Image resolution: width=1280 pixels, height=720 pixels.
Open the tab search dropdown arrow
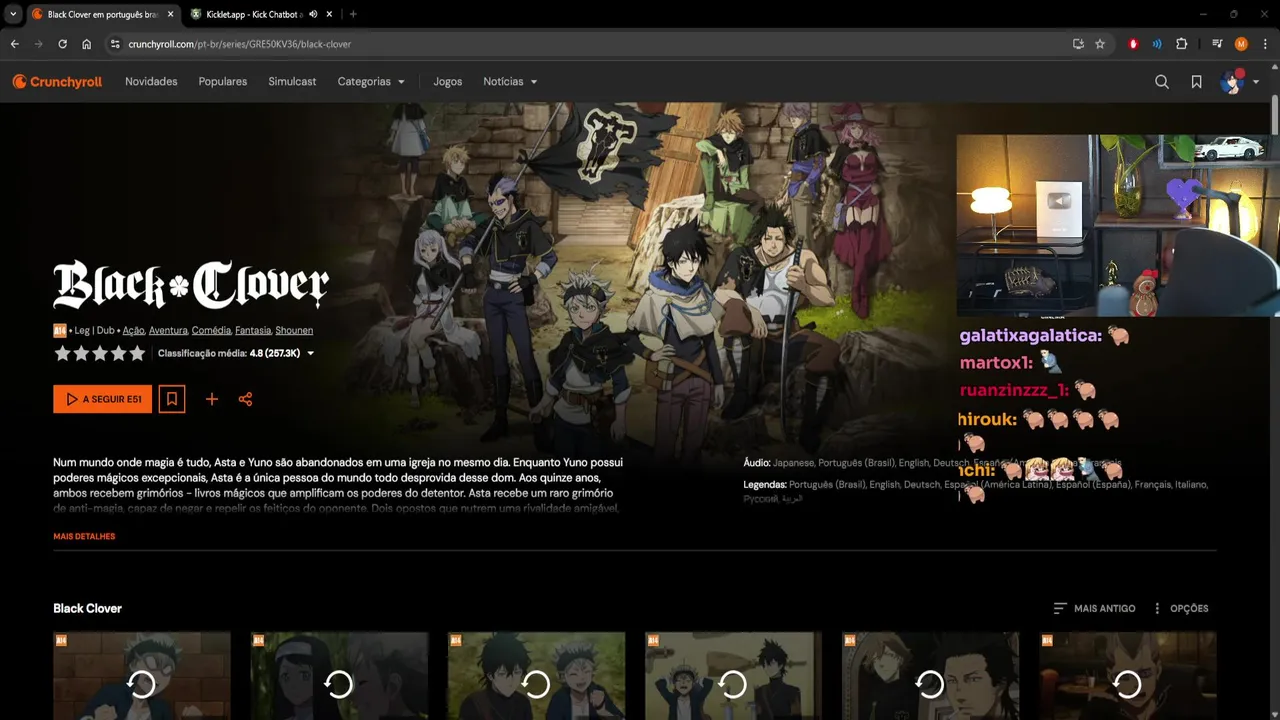click(13, 14)
